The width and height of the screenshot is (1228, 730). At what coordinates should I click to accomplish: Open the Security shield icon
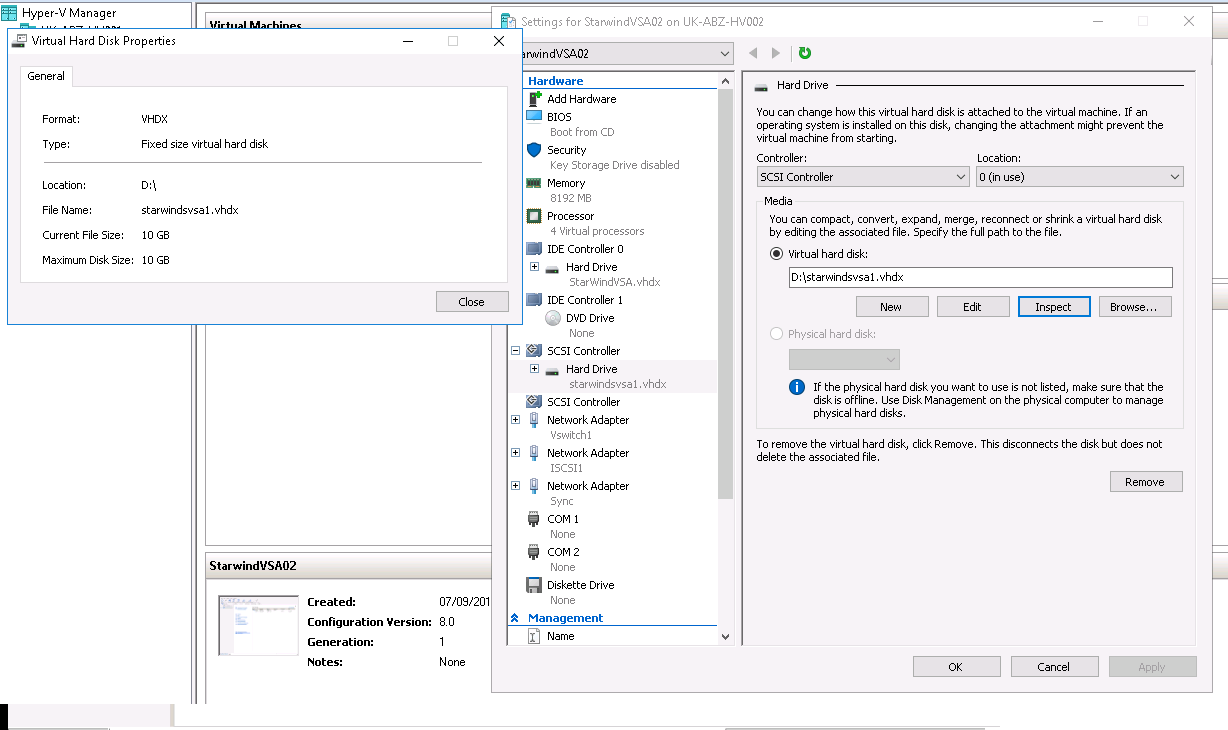pyautogui.click(x=534, y=150)
